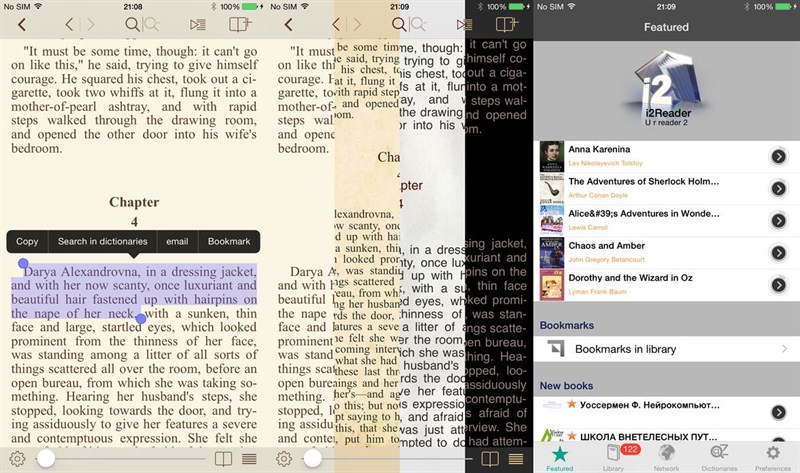
Task: Tap page progress slider knob in first reader
Action: point(46,459)
